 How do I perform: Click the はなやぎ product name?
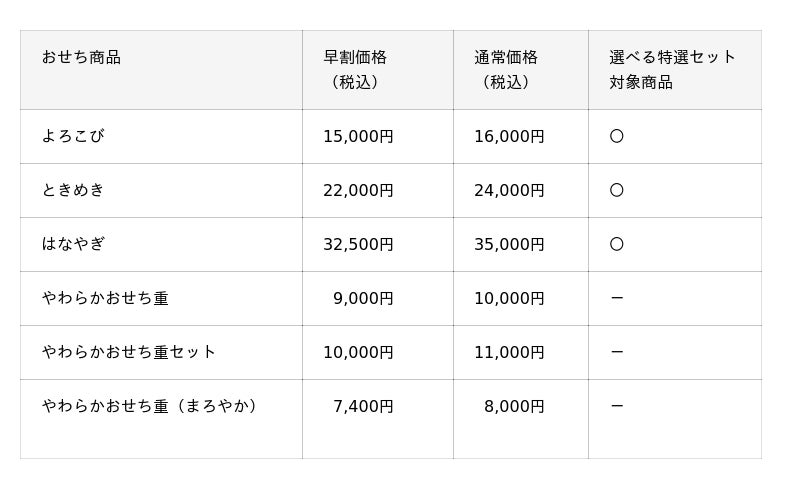(x=73, y=244)
